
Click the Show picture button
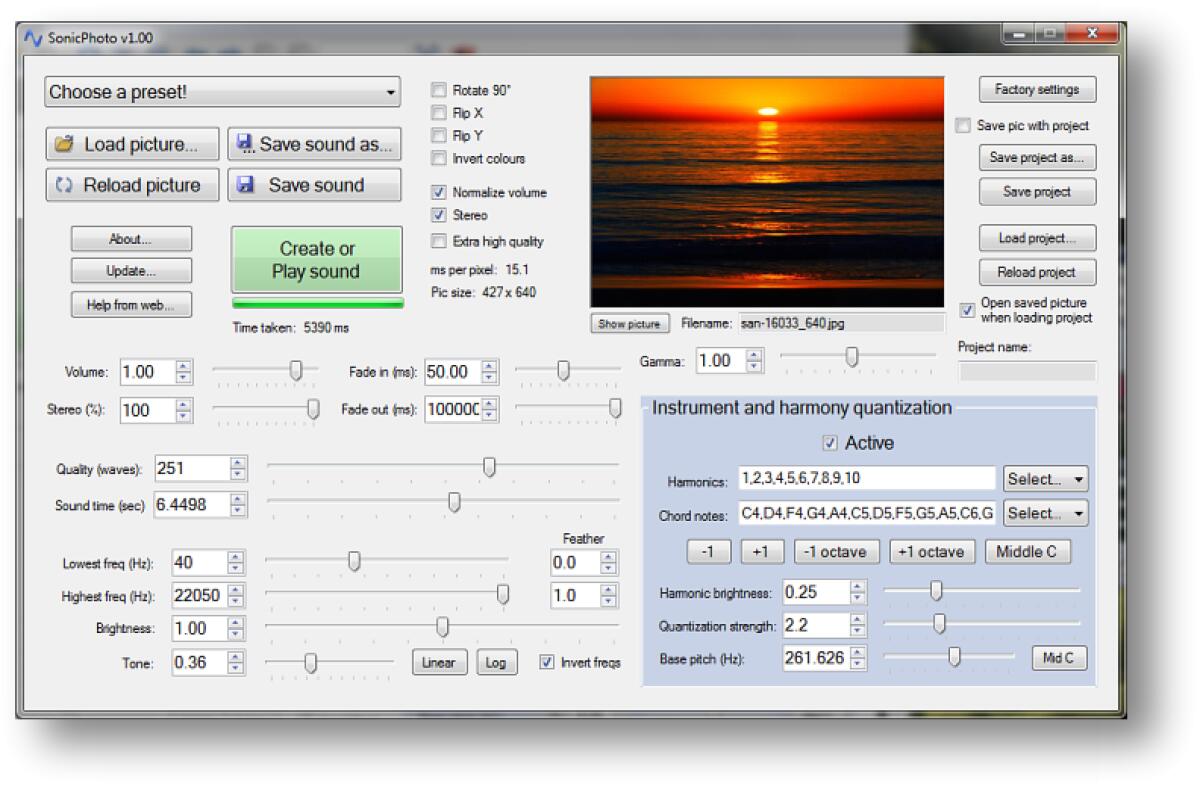tap(629, 323)
